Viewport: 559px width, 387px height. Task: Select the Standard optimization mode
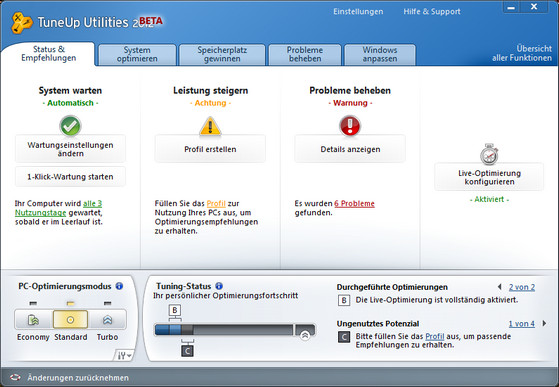click(x=70, y=319)
